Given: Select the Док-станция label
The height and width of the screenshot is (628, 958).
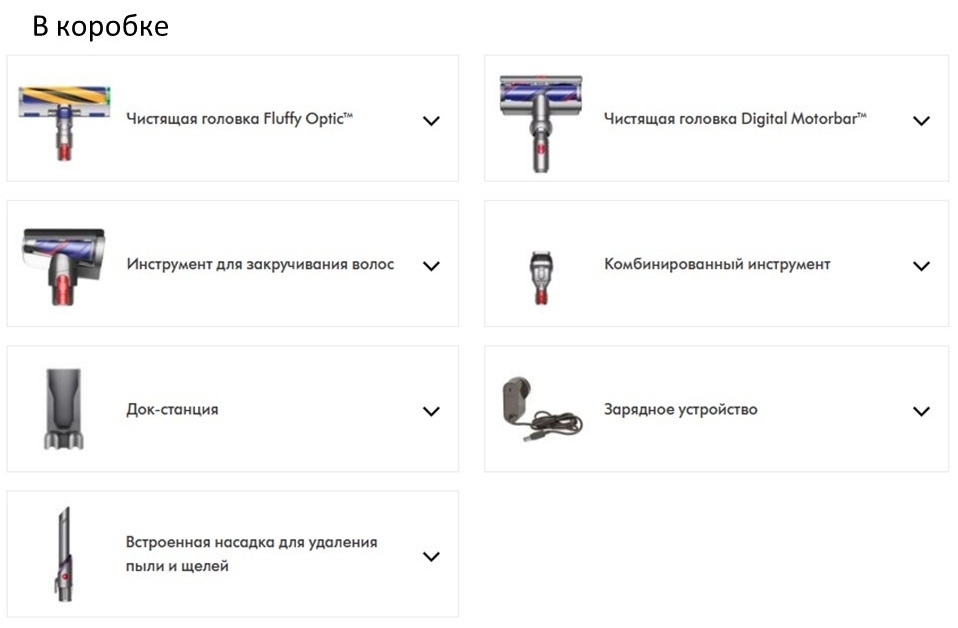Looking at the screenshot, I should click(172, 409).
